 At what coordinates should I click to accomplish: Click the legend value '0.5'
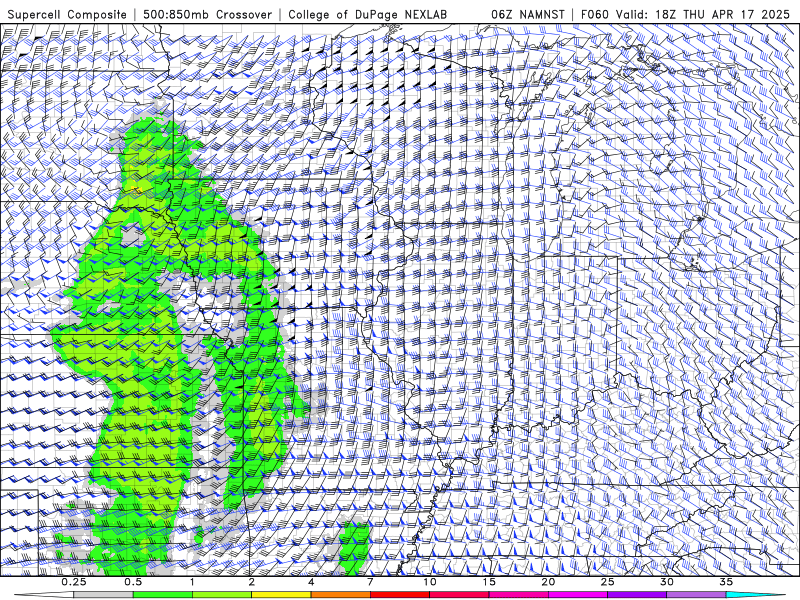[133, 582]
